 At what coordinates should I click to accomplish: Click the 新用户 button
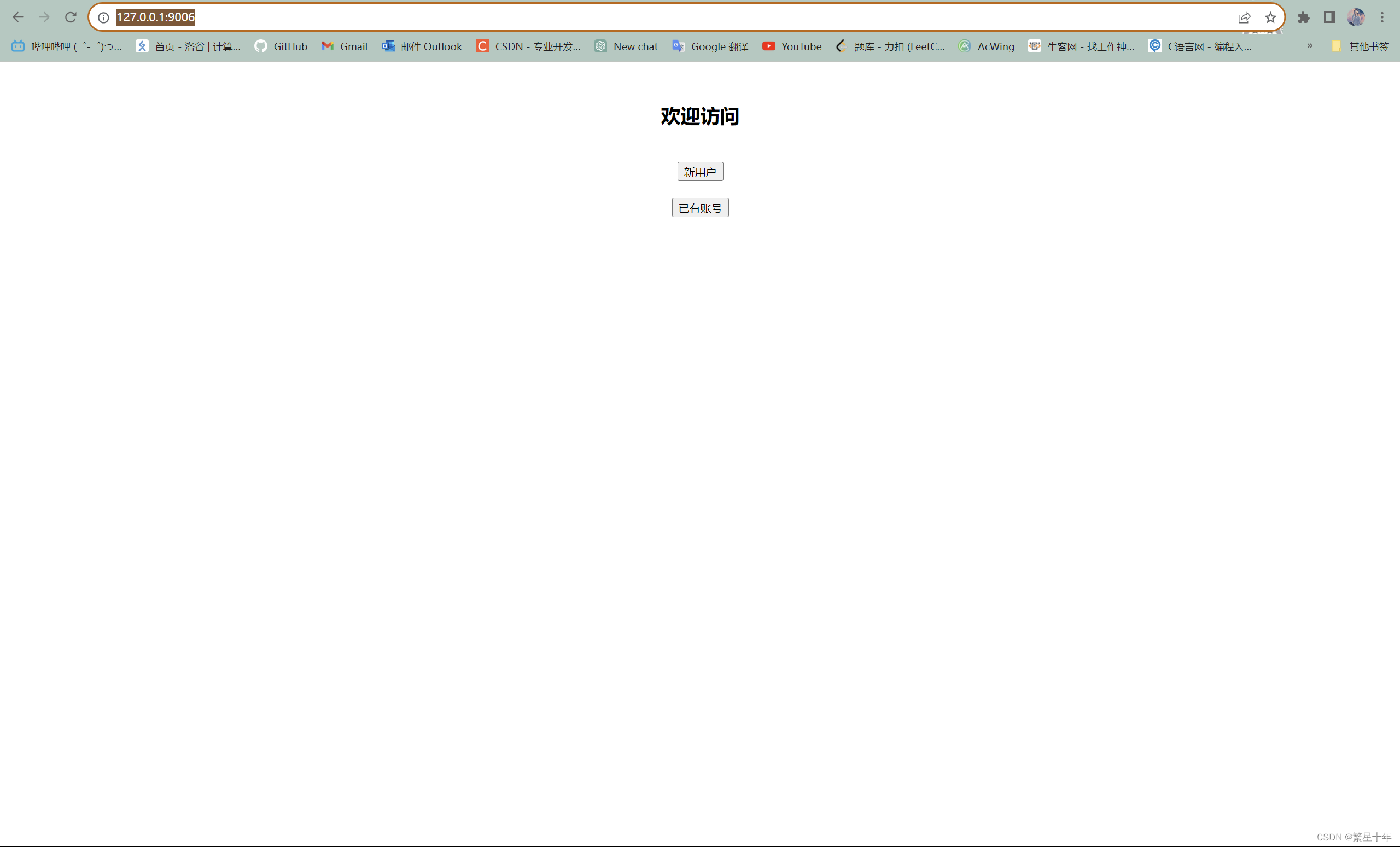pos(700,171)
